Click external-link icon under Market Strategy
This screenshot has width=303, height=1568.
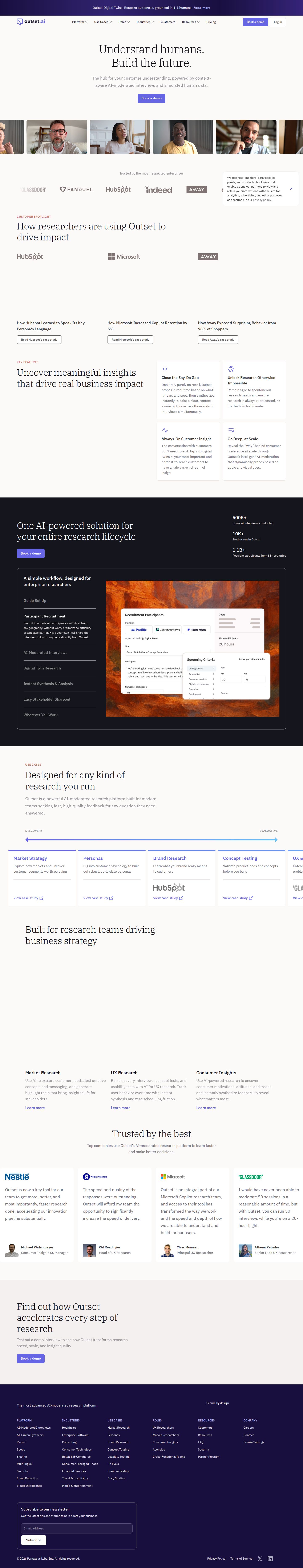point(41,898)
